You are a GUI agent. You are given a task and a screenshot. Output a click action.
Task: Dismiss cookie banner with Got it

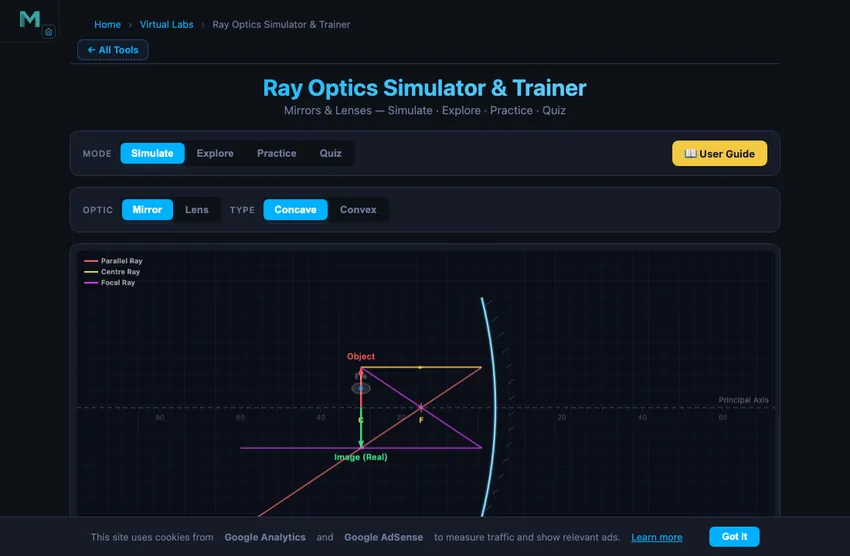735,536
